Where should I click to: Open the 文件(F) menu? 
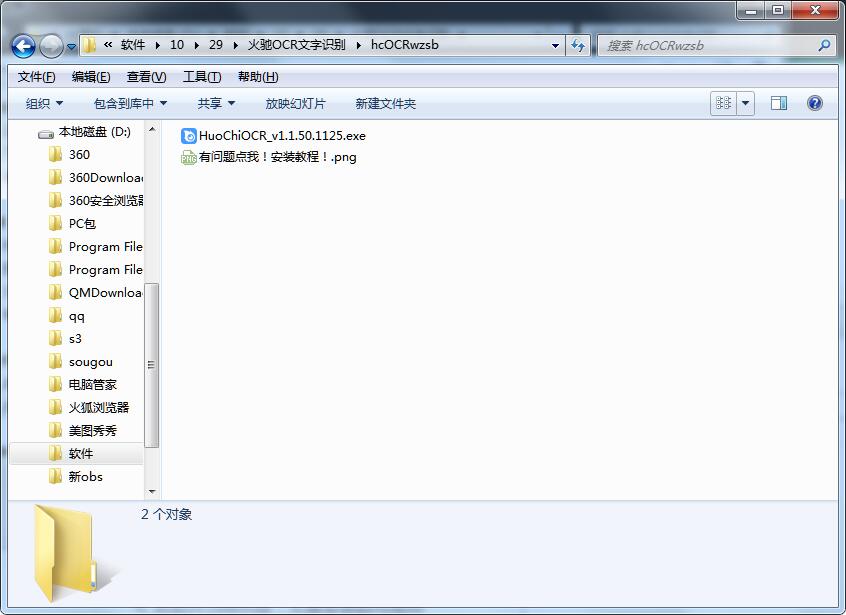(x=36, y=77)
